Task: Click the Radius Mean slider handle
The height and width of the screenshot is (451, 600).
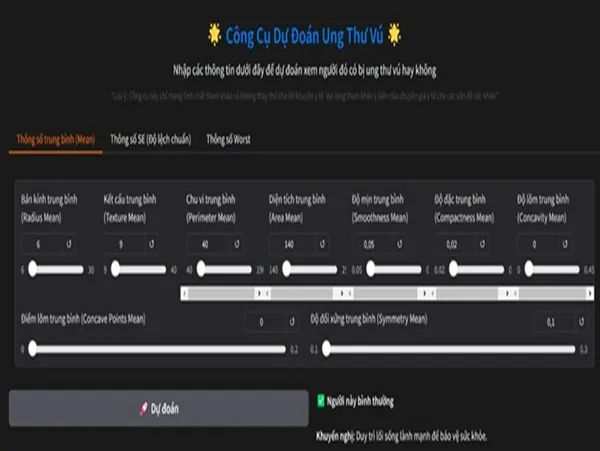Action: coord(33,269)
